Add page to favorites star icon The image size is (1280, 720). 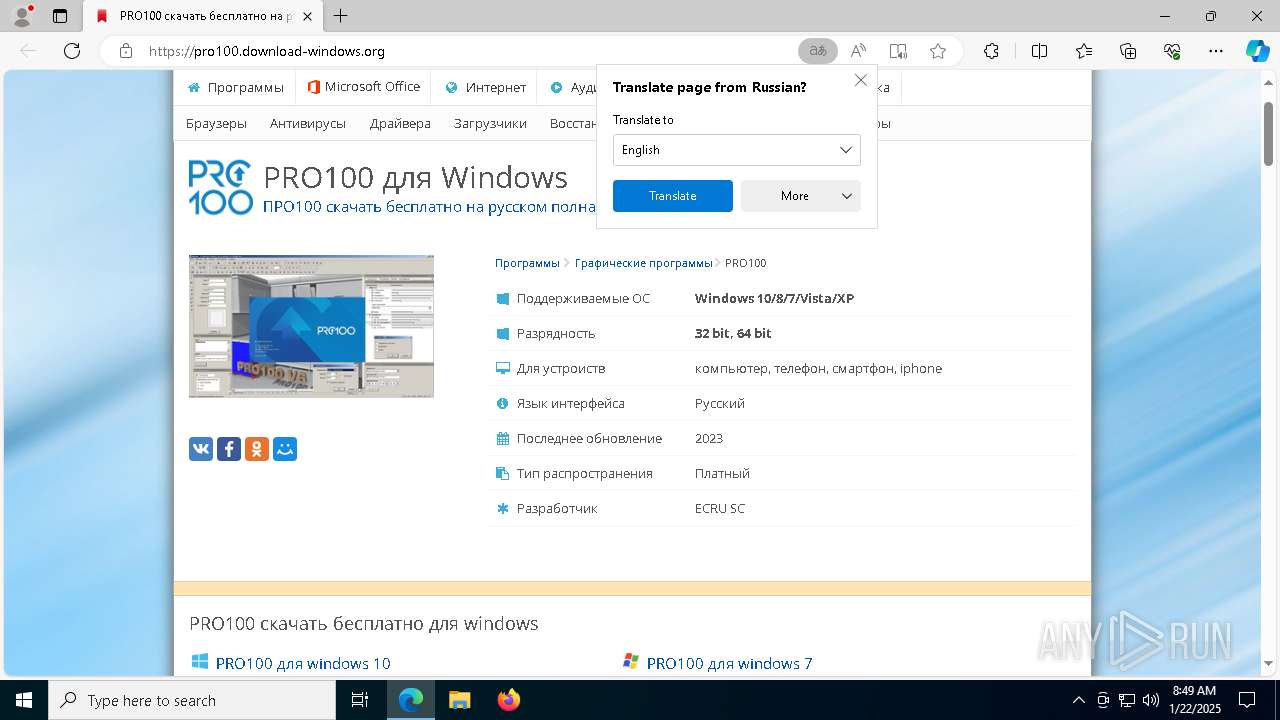point(938,51)
